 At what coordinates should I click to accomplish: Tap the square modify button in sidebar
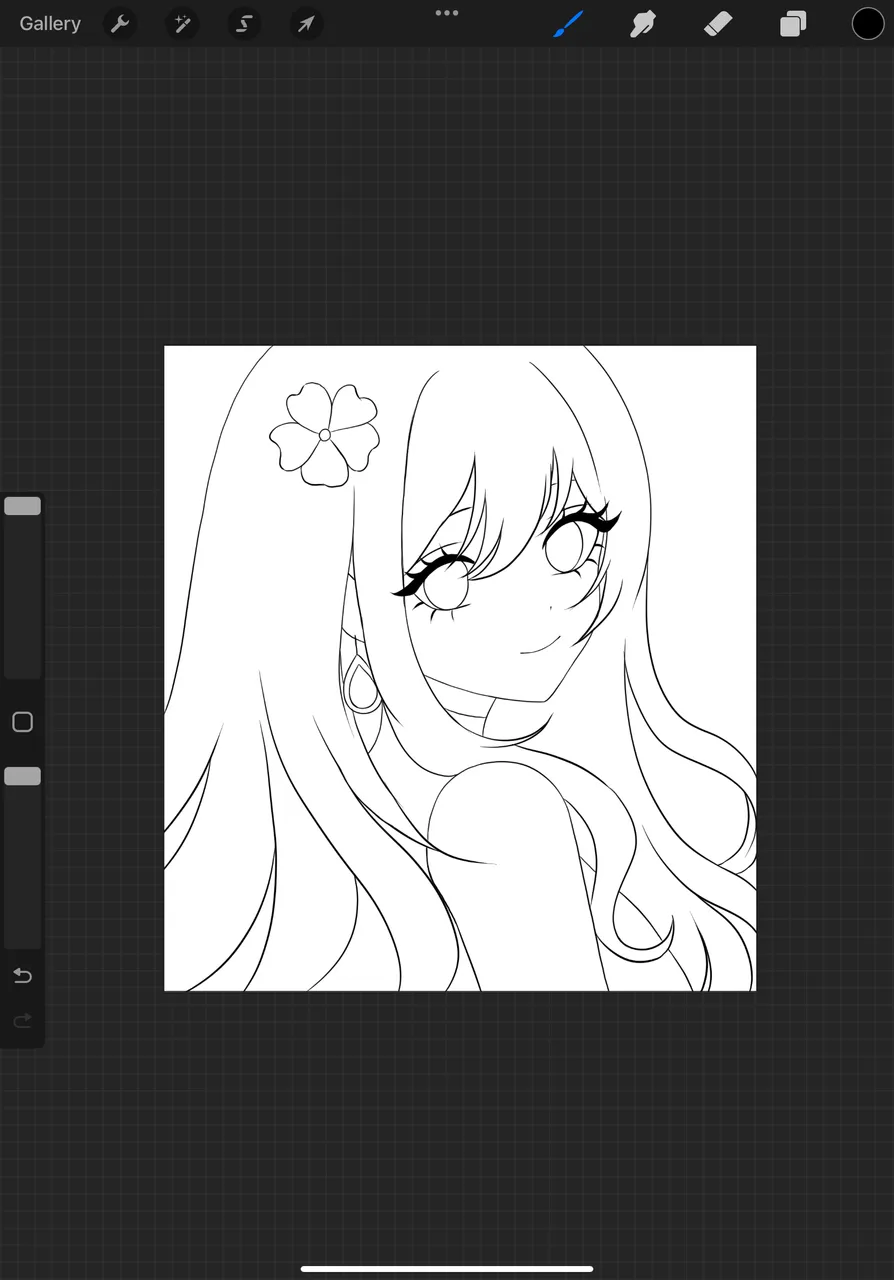[22, 722]
